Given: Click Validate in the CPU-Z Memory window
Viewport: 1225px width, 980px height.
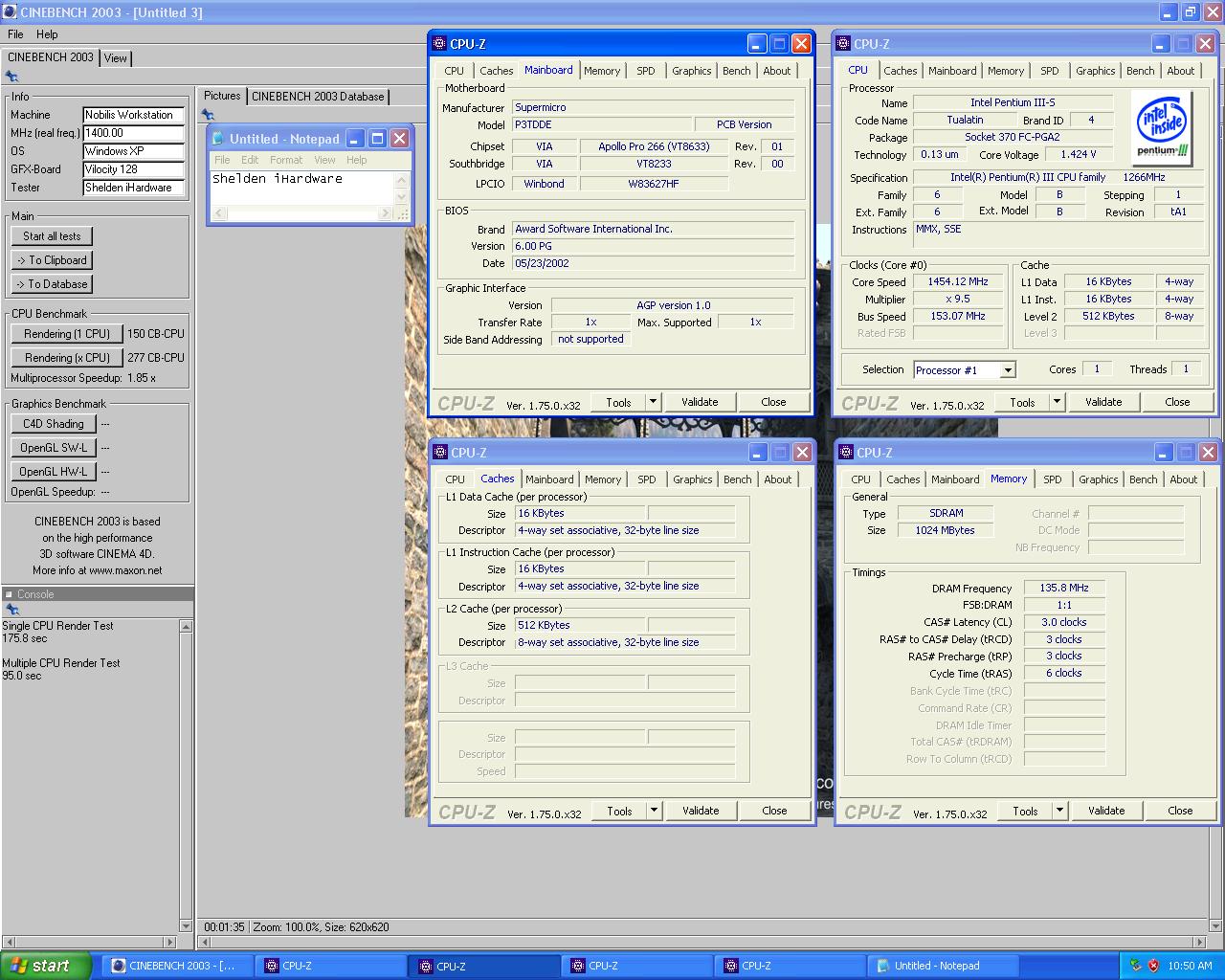Looking at the screenshot, I should click(x=1106, y=811).
